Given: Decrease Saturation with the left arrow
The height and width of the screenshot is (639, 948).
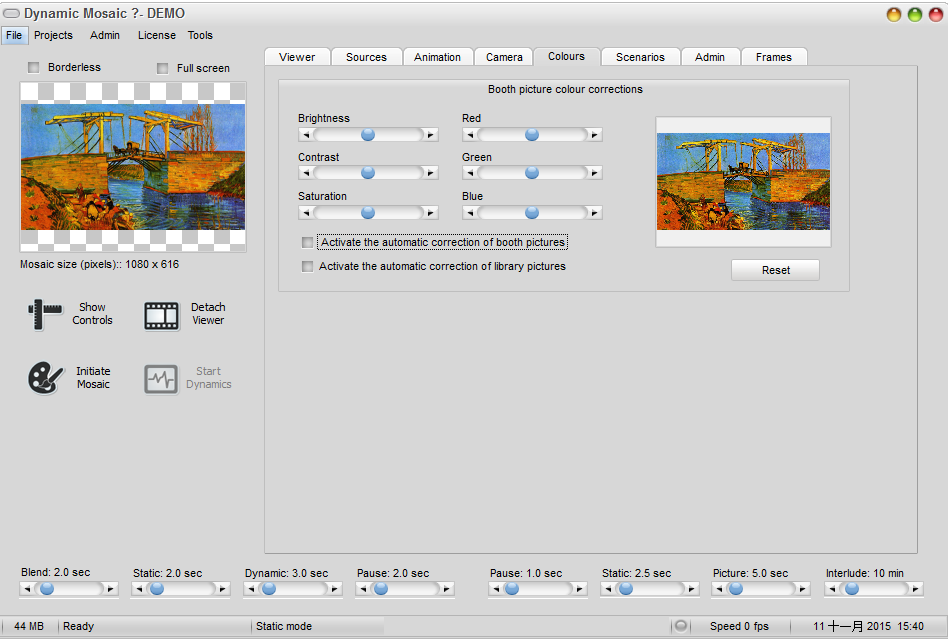Looking at the screenshot, I should pos(306,213).
